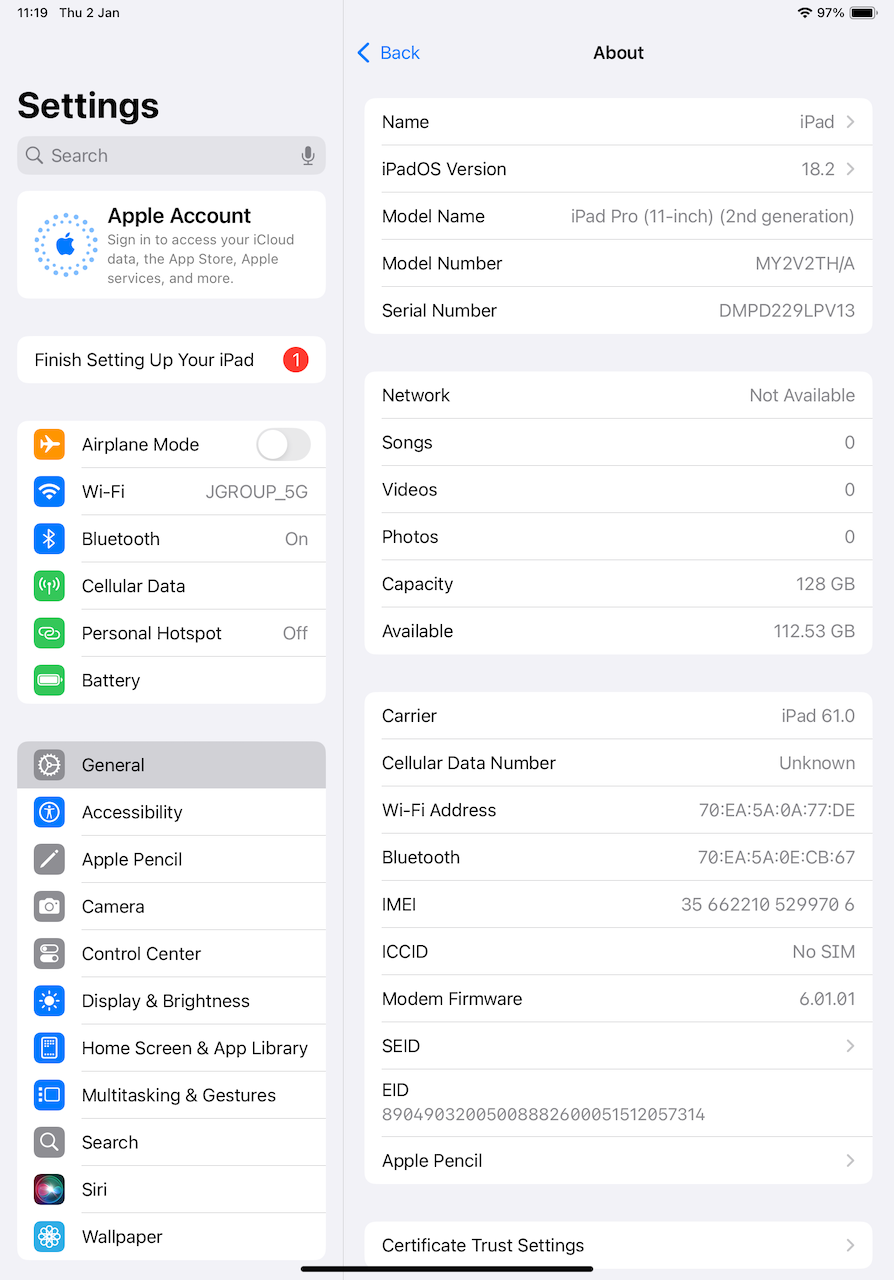Viewport: 894px width, 1280px height.
Task: Open Apple Pencil row chevron in About
Action: pyautogui.click(x=850, y=1160)
